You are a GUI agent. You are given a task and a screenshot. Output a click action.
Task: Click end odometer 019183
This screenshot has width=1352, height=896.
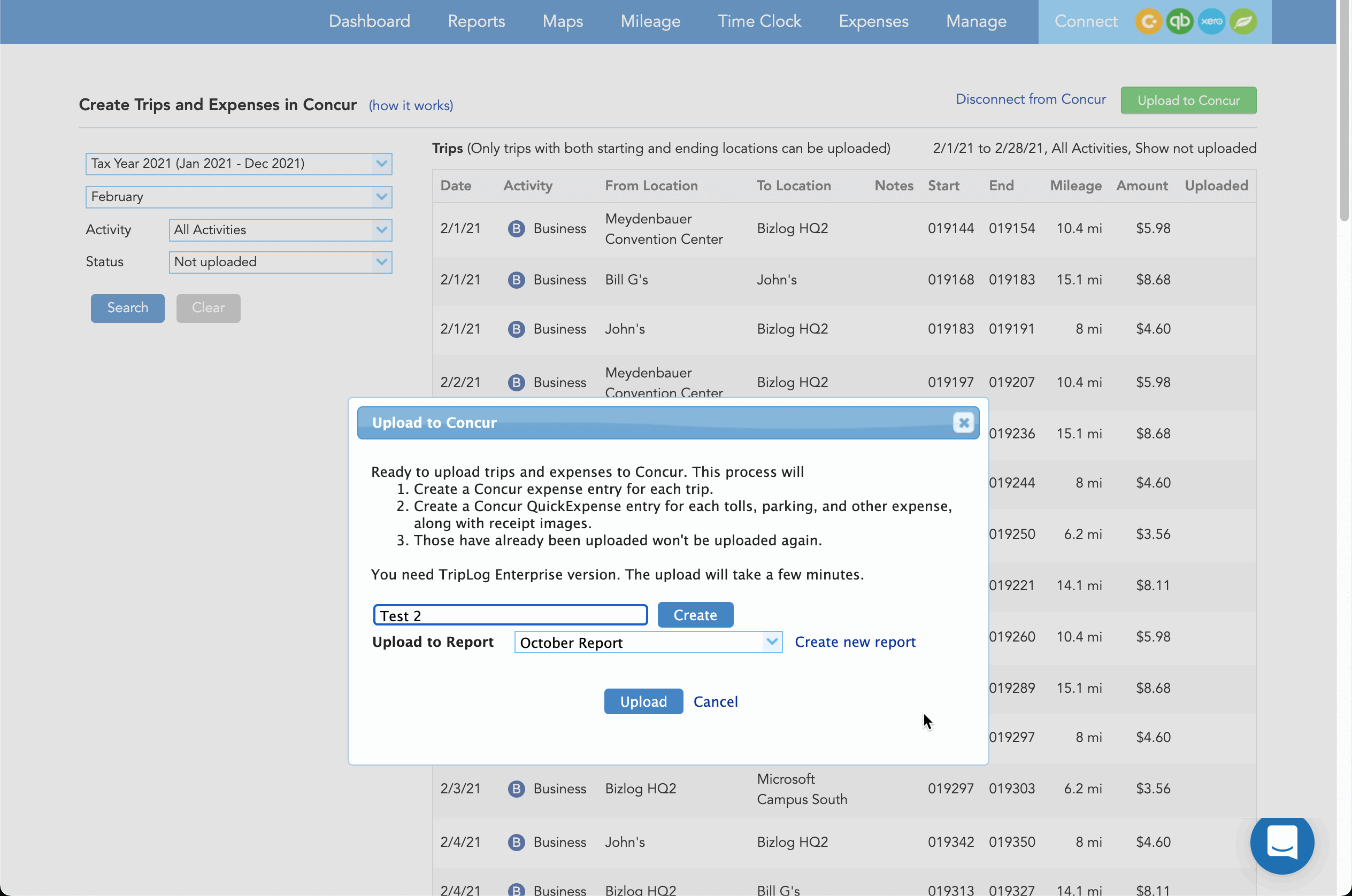pyautogui.click(x=1012, y=280)
